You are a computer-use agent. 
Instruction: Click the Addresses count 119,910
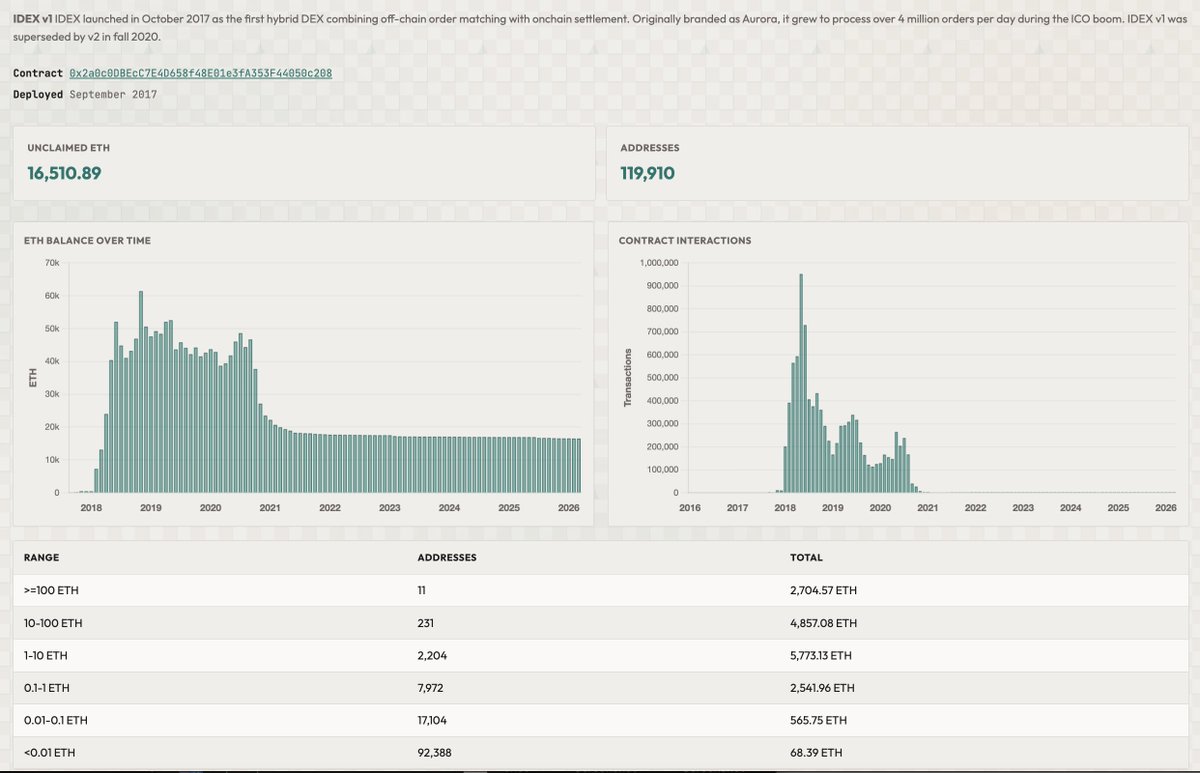647,173
